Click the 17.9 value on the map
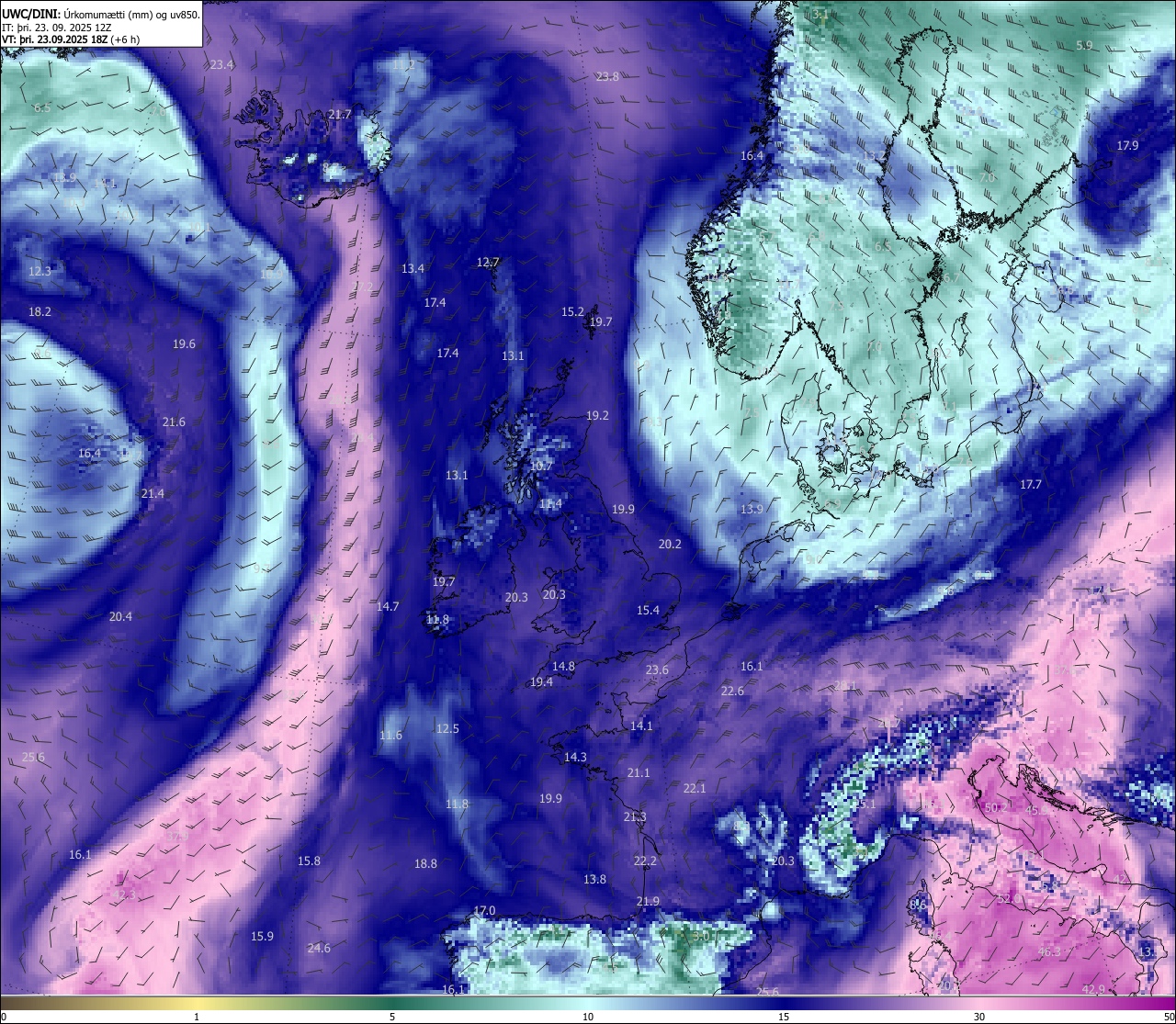 pos(1127,145)
